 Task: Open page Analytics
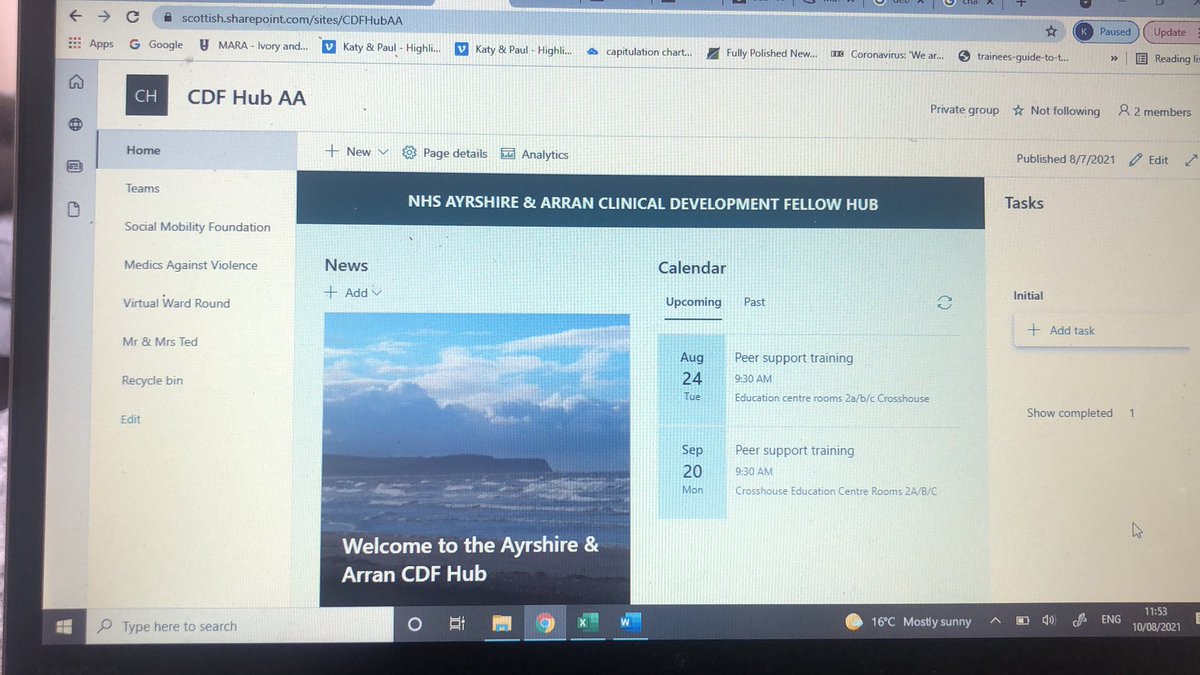534,154
